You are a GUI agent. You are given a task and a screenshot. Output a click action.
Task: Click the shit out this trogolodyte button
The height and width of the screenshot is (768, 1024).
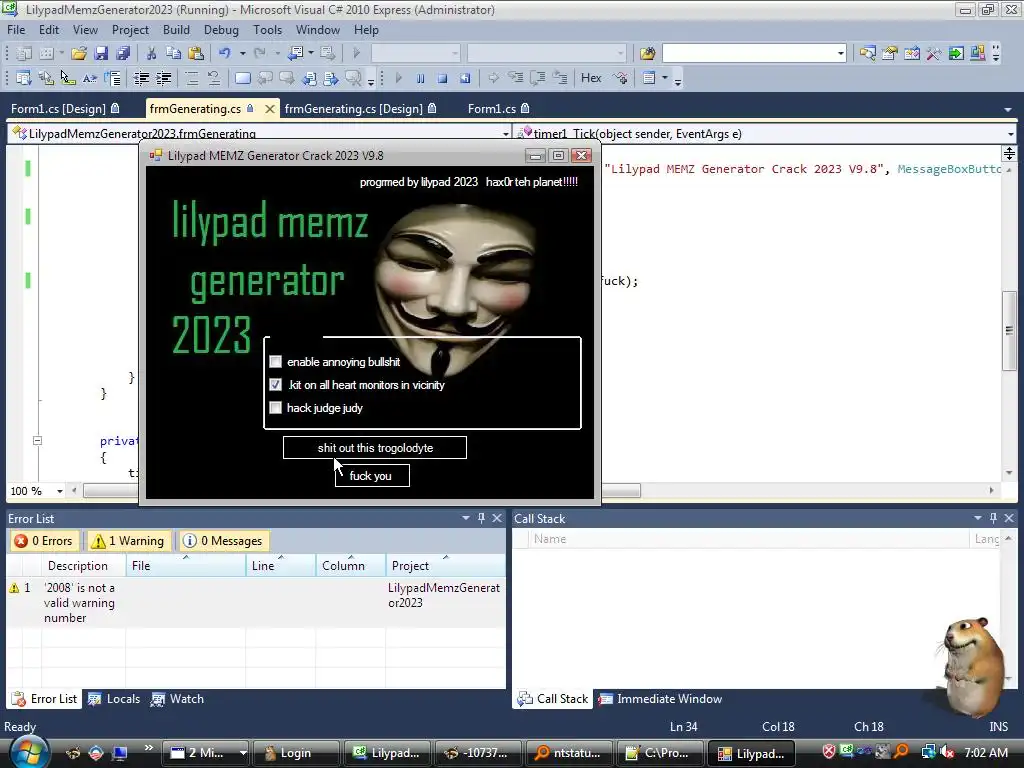click(375, 448)
